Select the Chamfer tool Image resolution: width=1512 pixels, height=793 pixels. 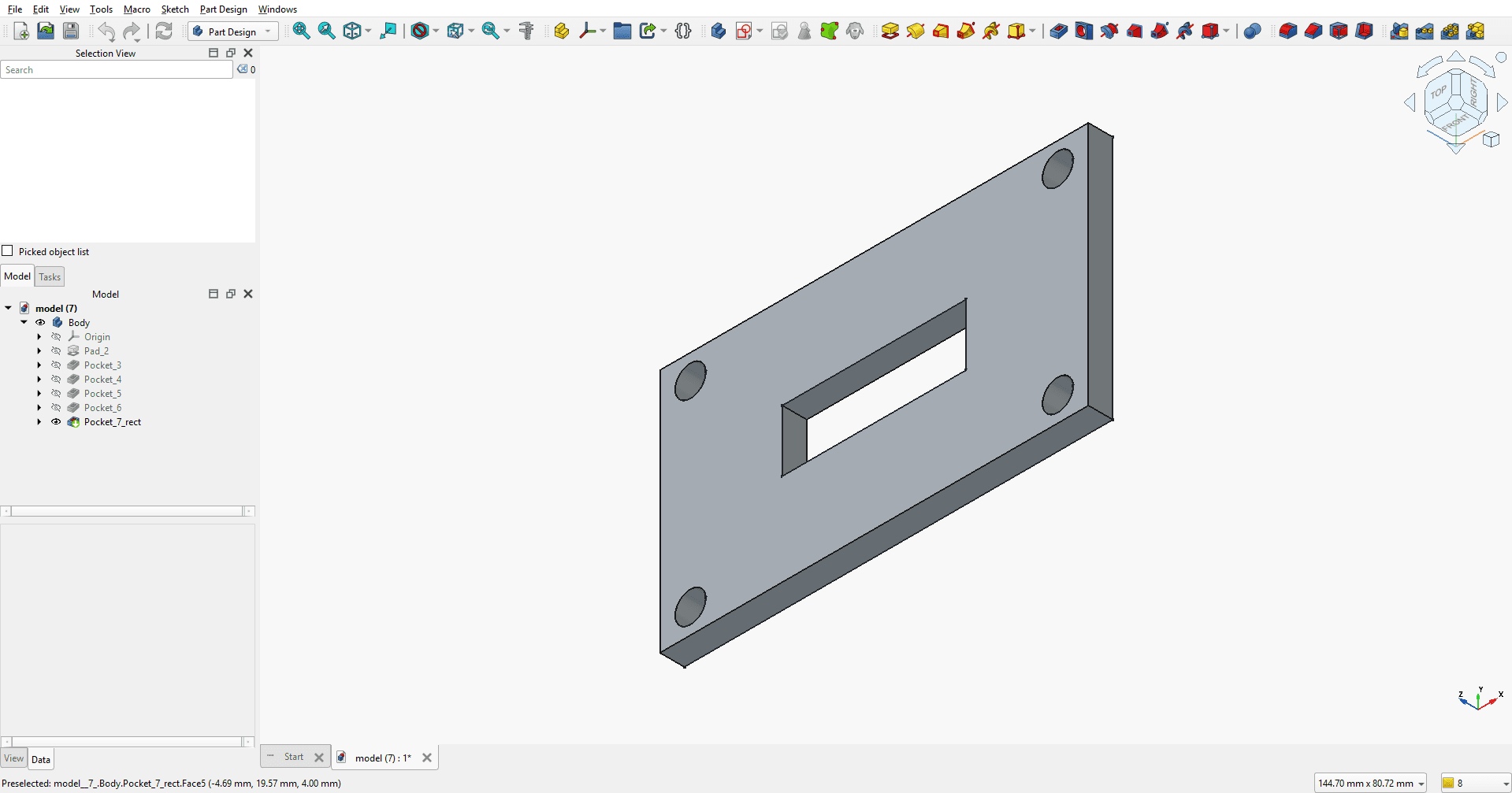click(x=1313, y=31)
